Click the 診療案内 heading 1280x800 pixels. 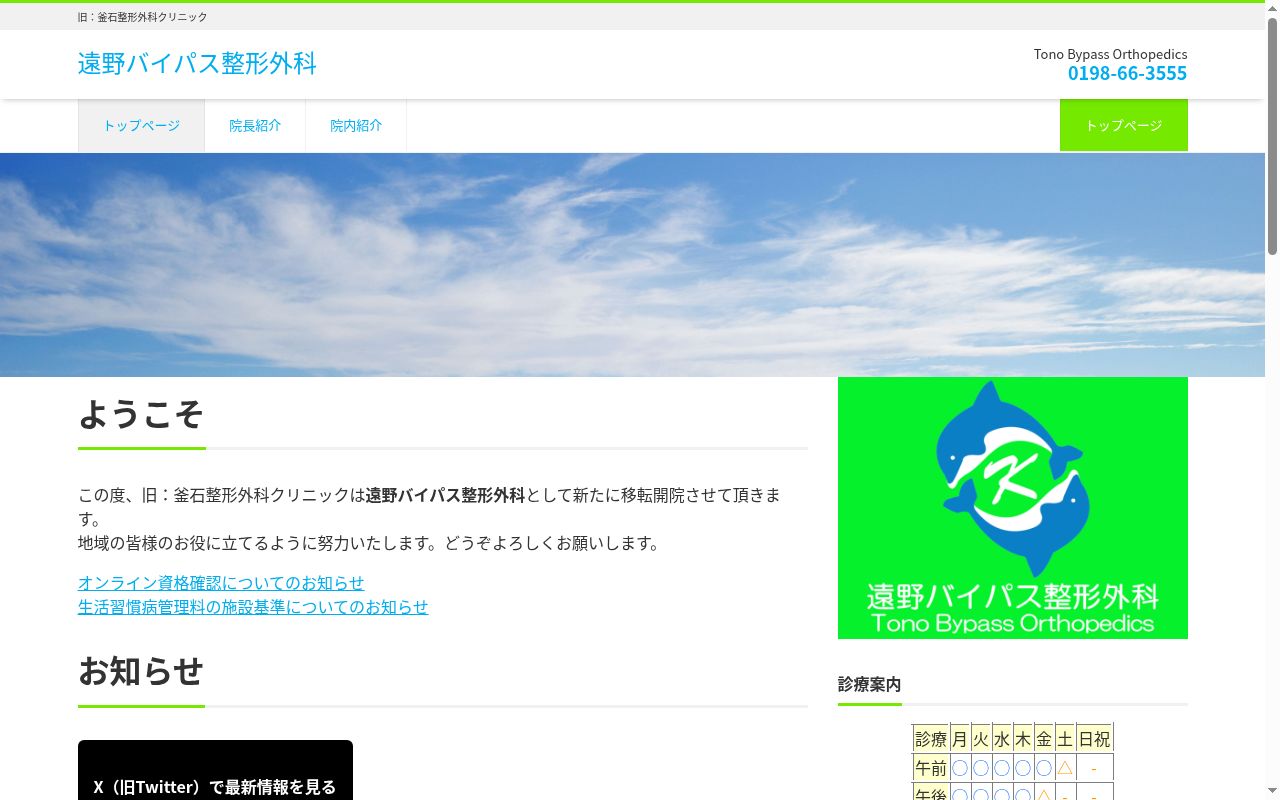(x=869, y=684)
